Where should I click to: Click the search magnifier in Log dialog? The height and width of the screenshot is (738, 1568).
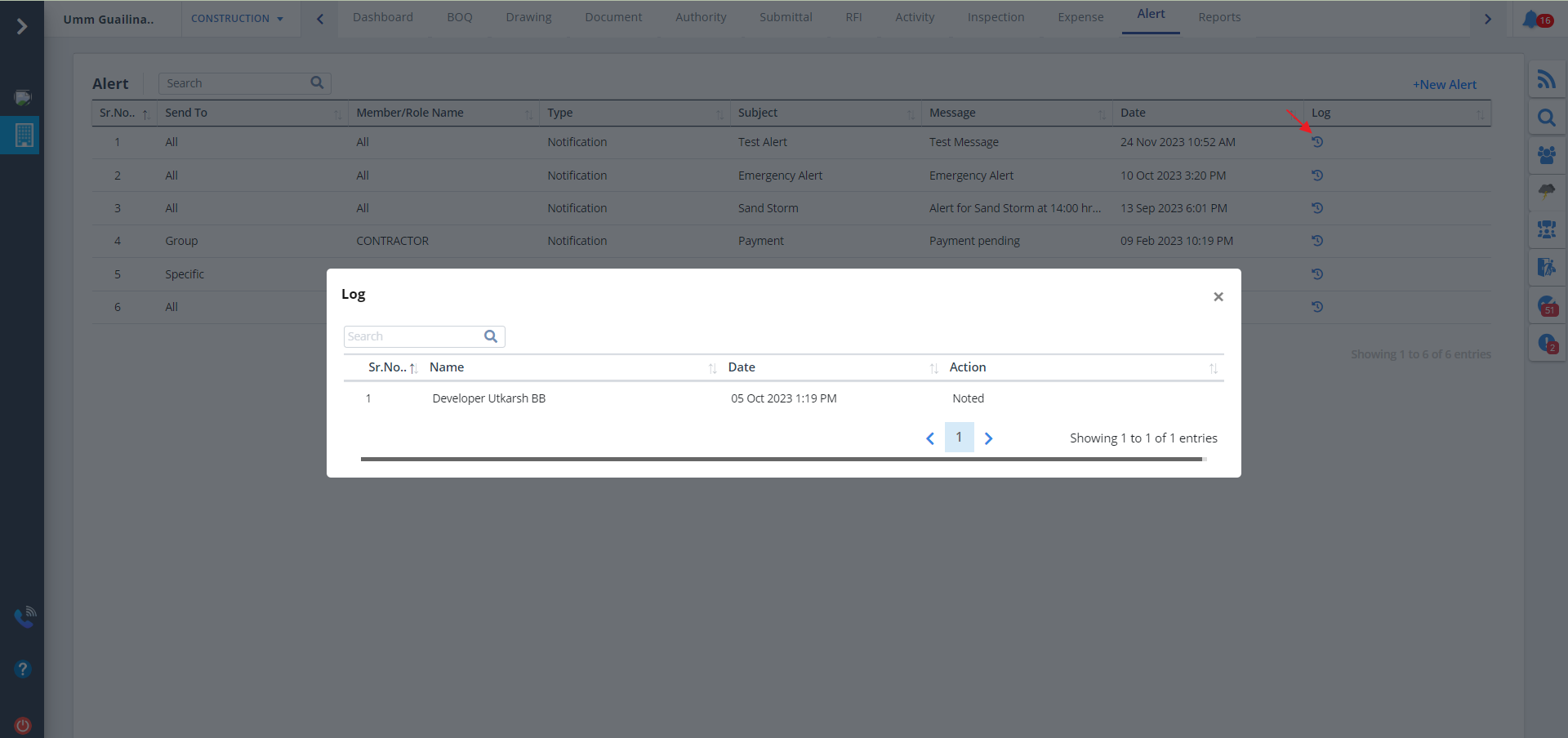[491, 336]
